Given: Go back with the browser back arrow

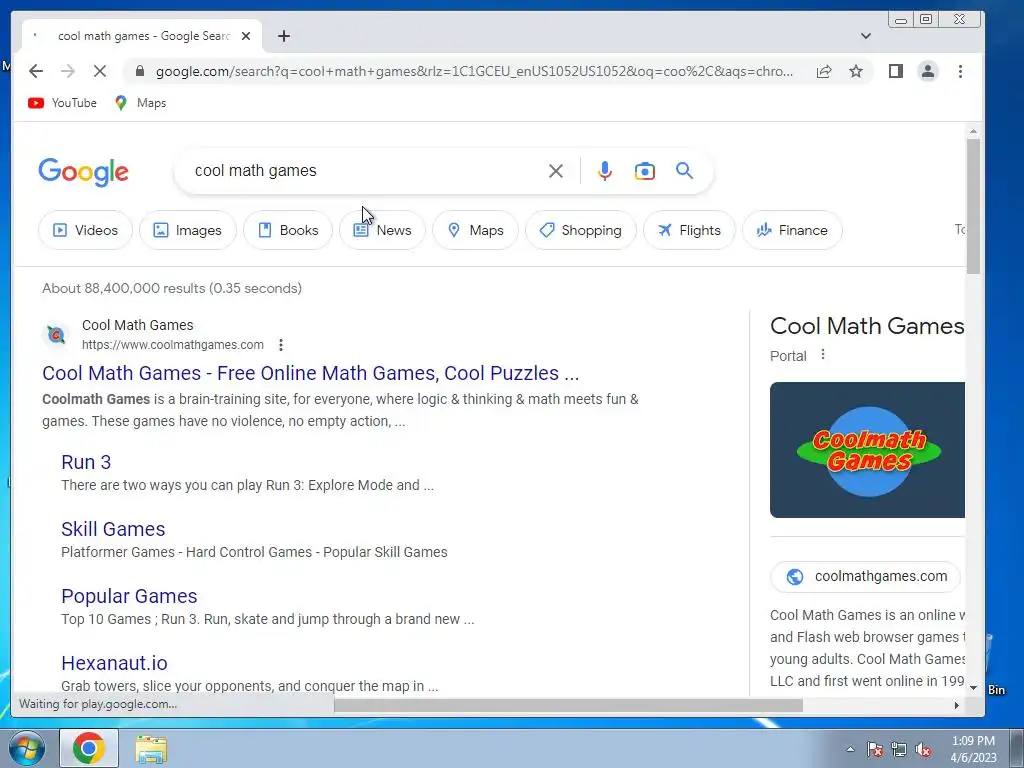Looking at the screenshot, I should coord(36,71).
